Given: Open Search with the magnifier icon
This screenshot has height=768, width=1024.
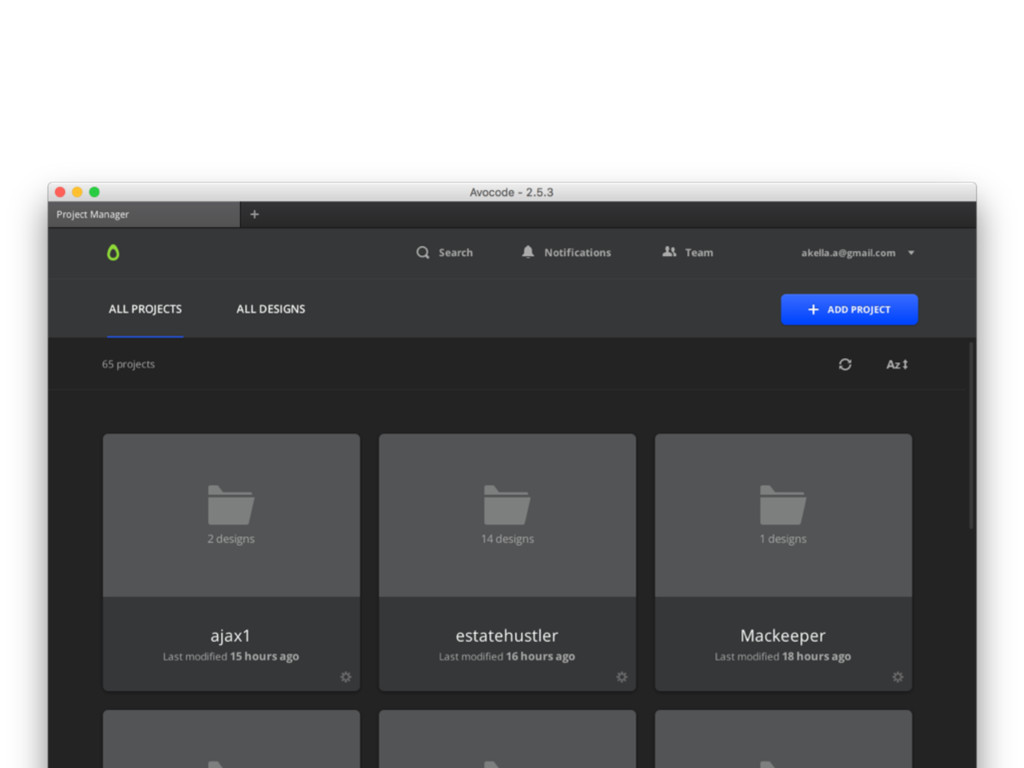Looking at the screenshot, I should 423,253.
